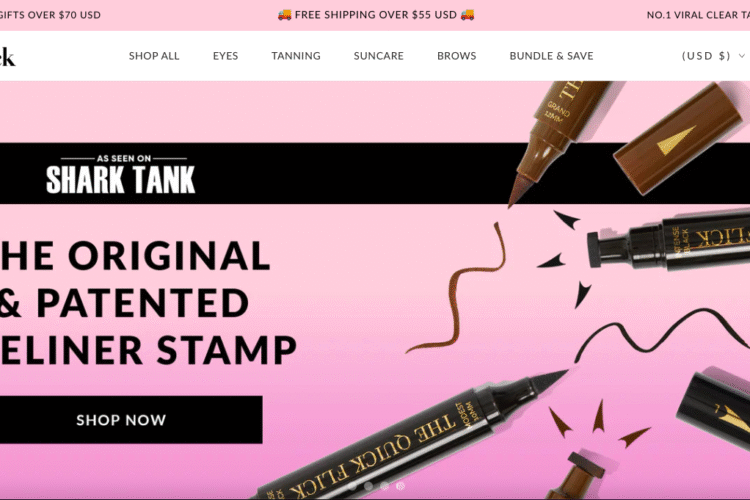Go to the EYES category

point(225,56)
